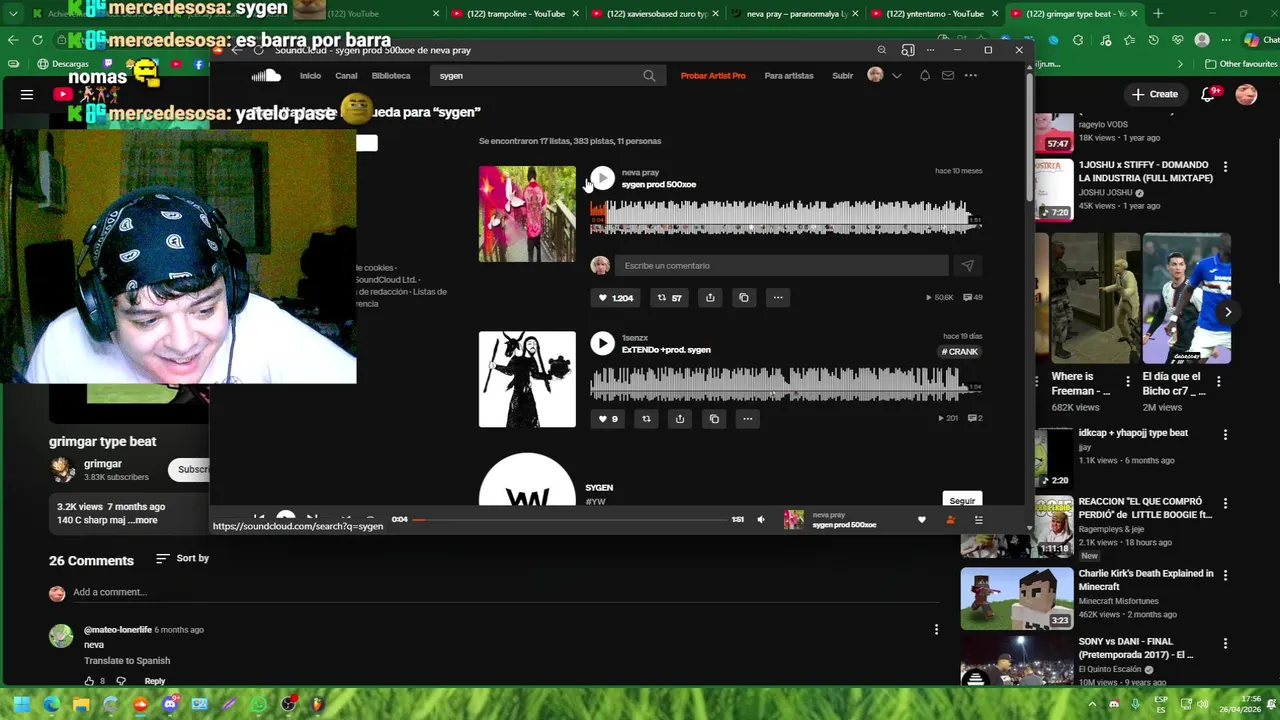Image resolution: width=1280 pixels, height=720 pixels.
Task: Click the YouTube Create button
Action: [x=1155, y=94]
